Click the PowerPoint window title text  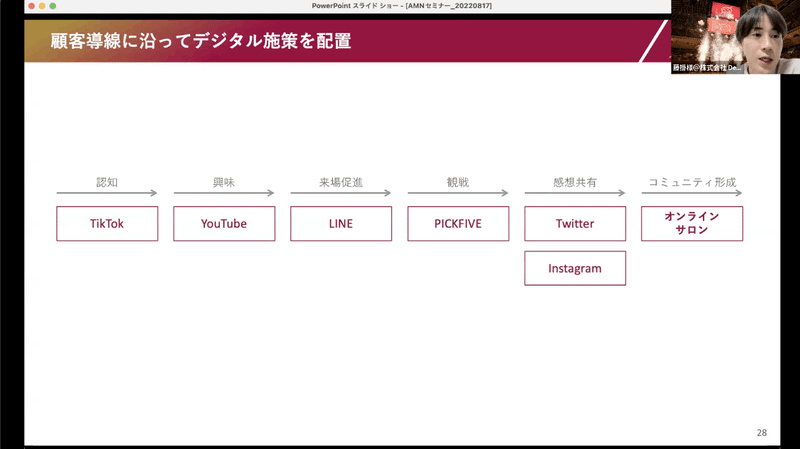coord(402,6)
